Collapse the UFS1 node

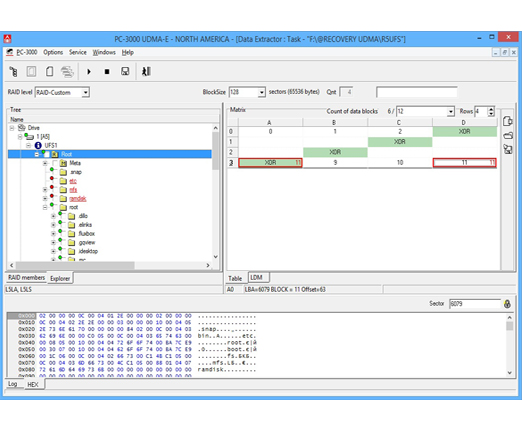point(28,145)
